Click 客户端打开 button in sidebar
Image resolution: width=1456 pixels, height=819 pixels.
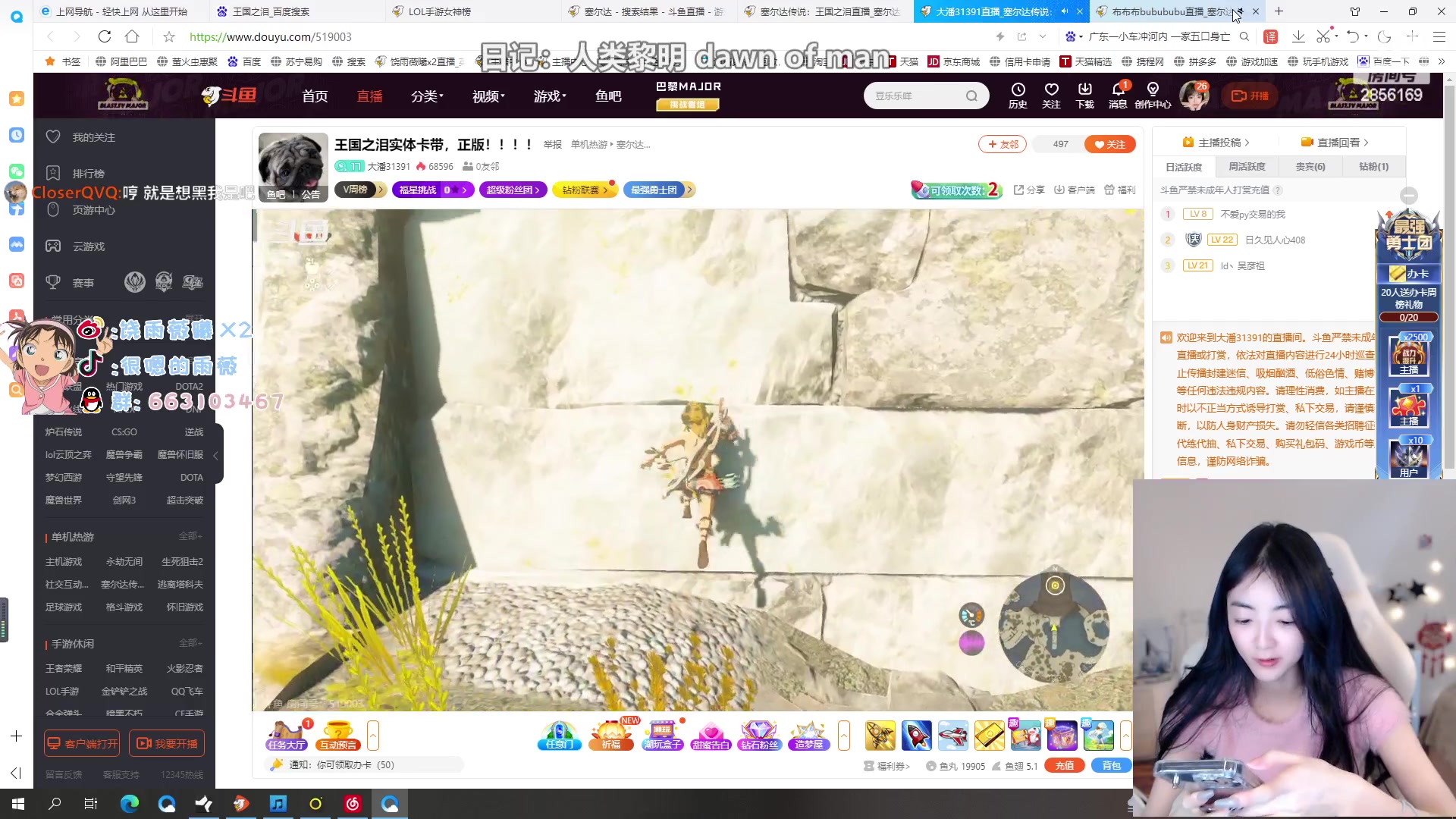[x=82, y=744]
